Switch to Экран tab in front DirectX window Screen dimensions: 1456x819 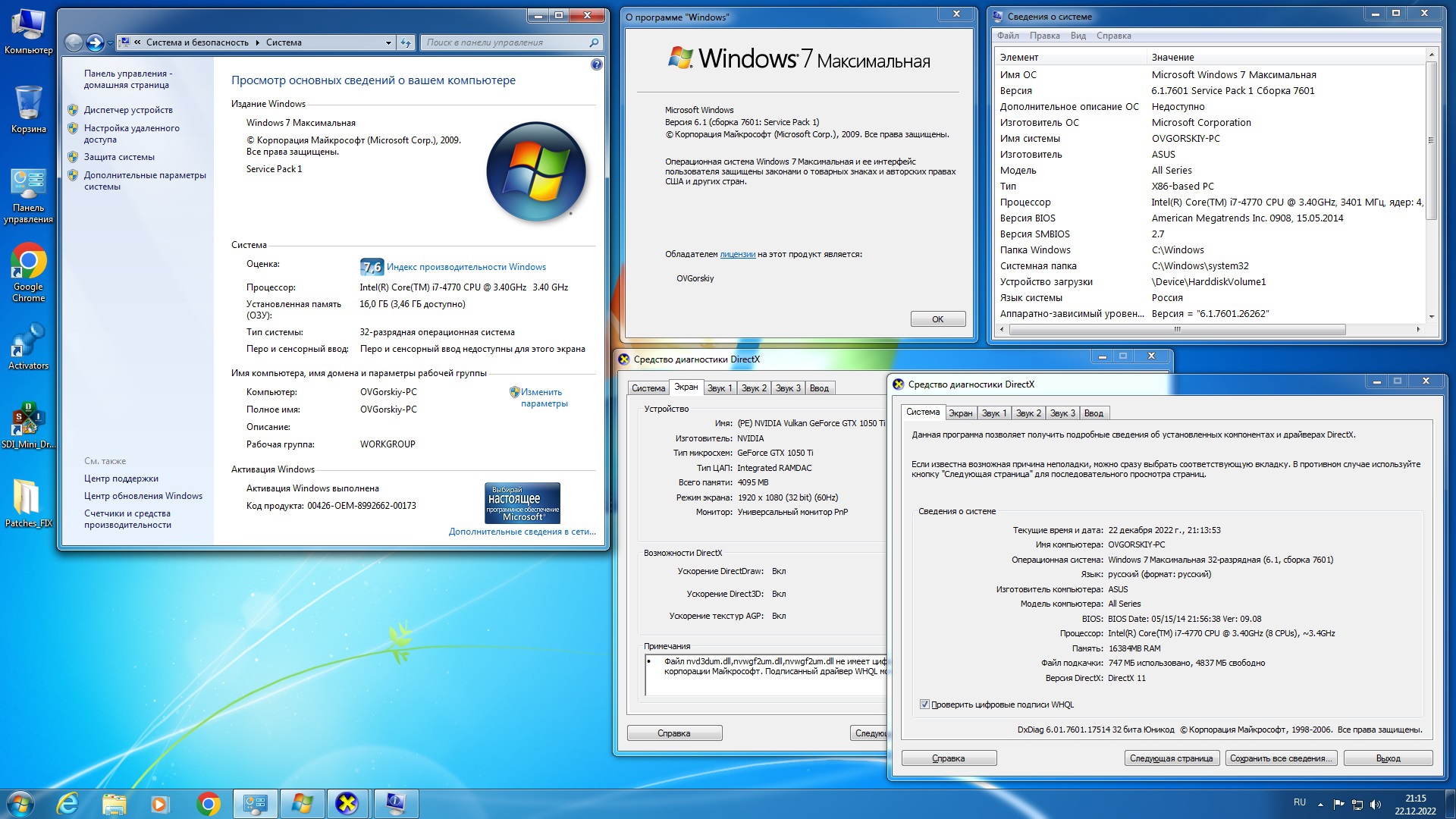[960, 413]
